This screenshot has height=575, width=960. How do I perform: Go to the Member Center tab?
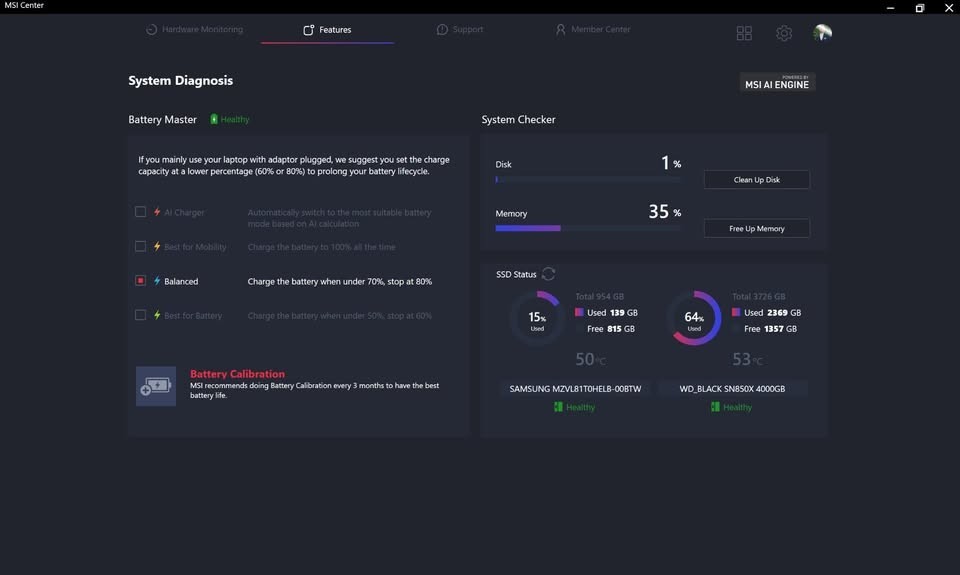coord(593,29)
